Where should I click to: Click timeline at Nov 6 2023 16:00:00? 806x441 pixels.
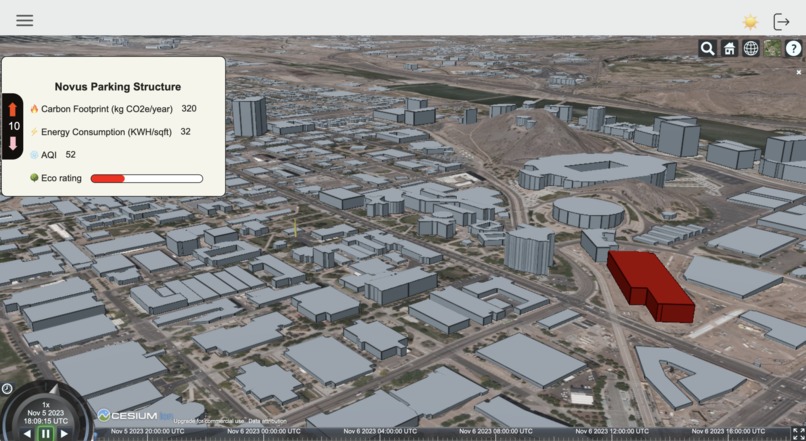tap(728, 431)
